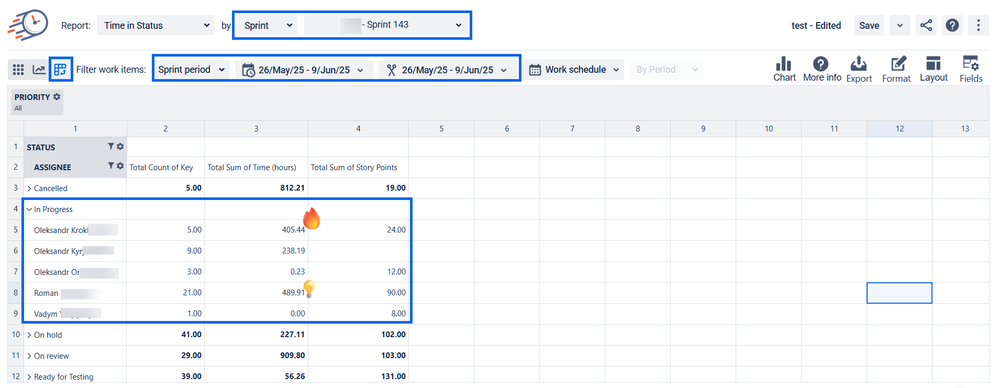Expand the On review status row
The width and height of the screenshot is (999, 388).
click(29, 356)
